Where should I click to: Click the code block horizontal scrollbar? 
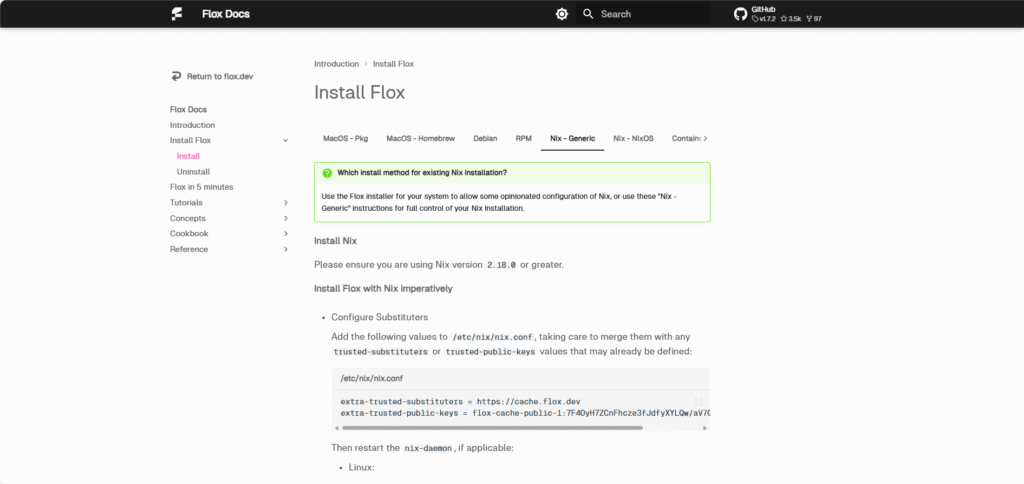[492, 428]
